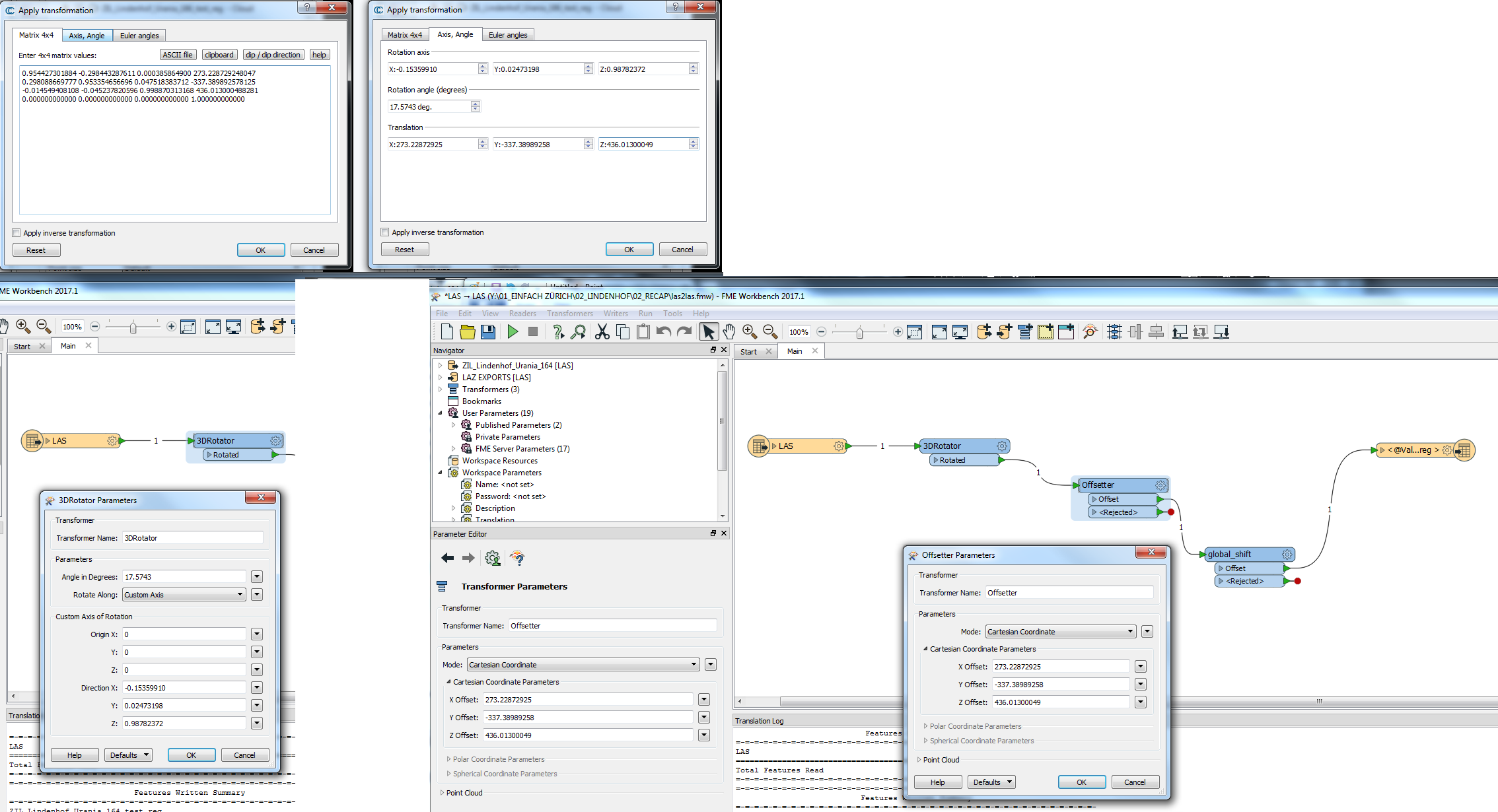
Task: Click the Open workspace folder icon
Action: pos(468,332)
